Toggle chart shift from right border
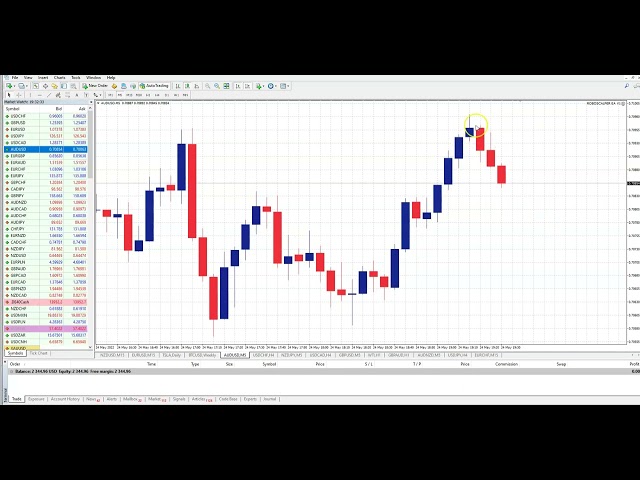Screen dimensions: 640x480 [x=248, y=86]
